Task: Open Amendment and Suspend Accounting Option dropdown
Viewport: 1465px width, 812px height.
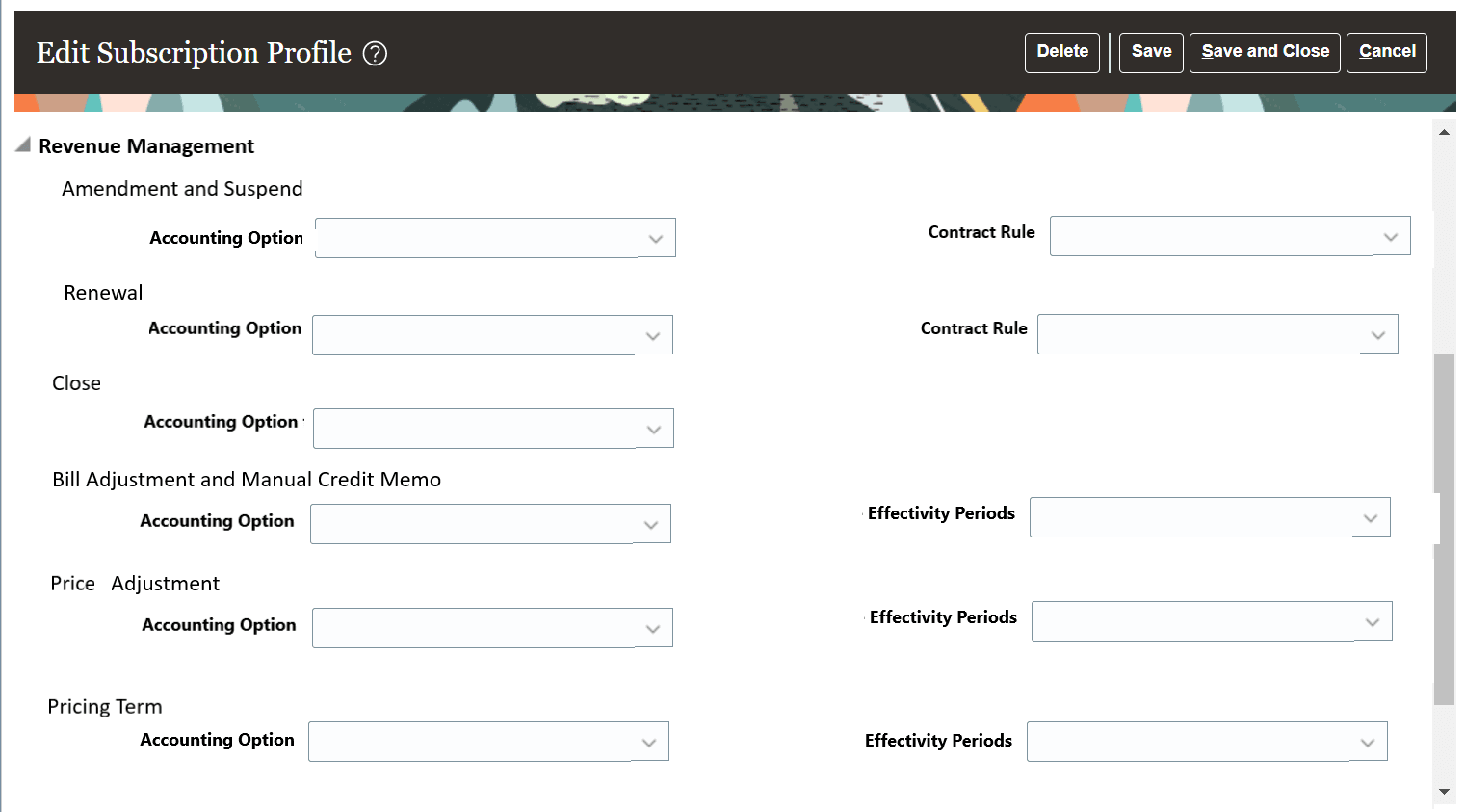Action: pyautogui.click(x=495, y=238)
